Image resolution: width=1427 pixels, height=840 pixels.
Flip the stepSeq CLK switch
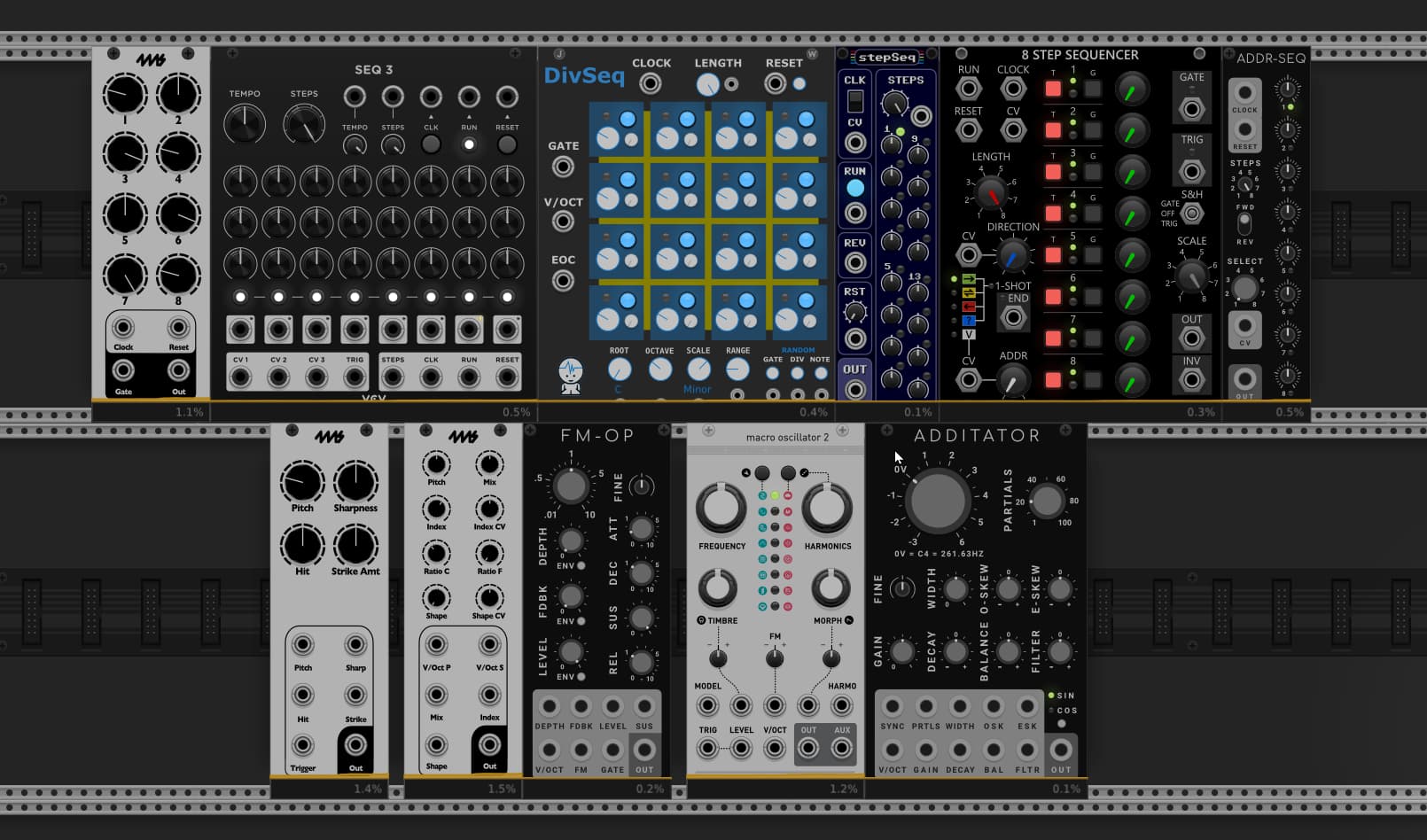(854, 101)
